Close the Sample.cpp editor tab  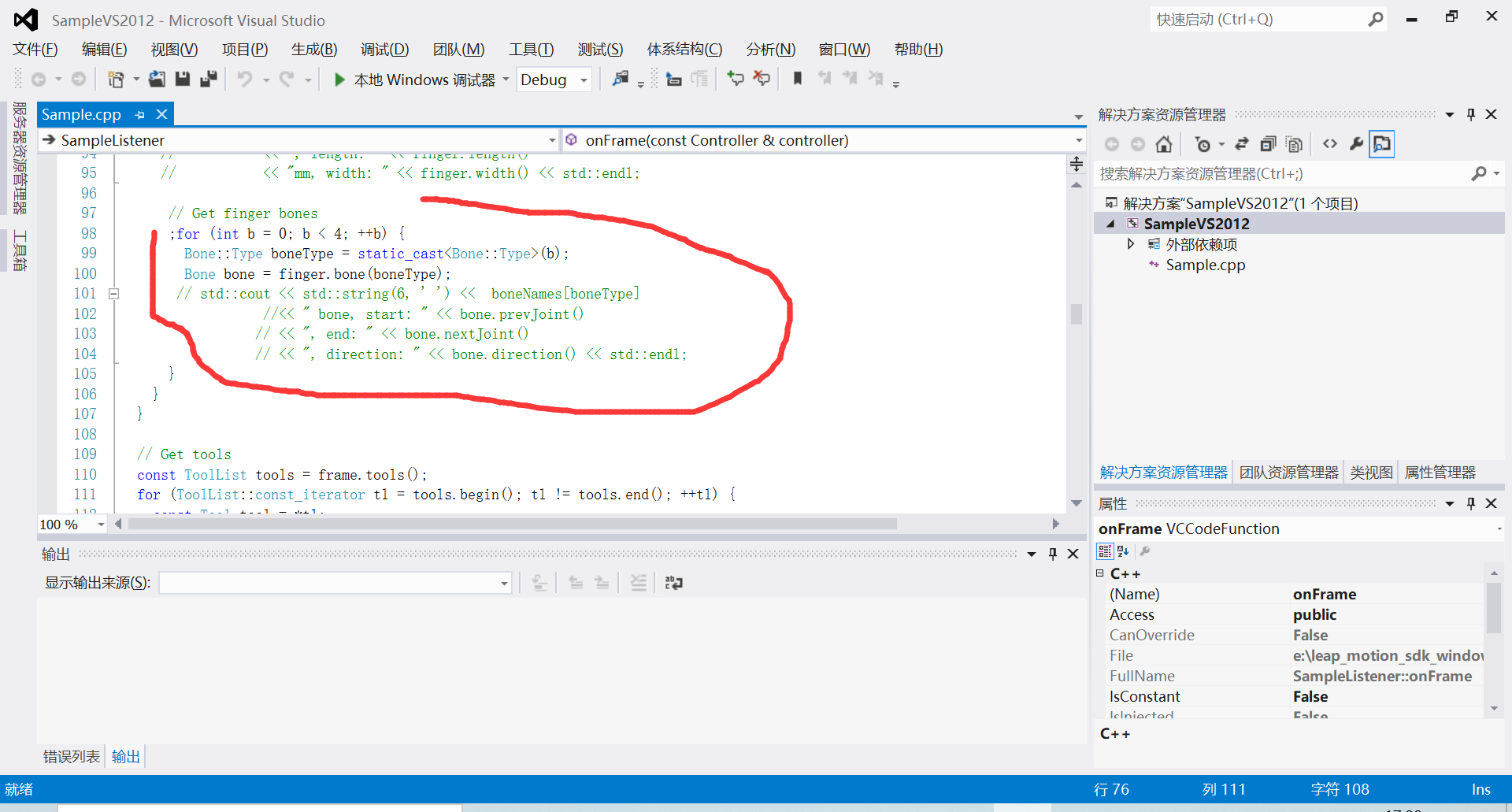point(162,114)
